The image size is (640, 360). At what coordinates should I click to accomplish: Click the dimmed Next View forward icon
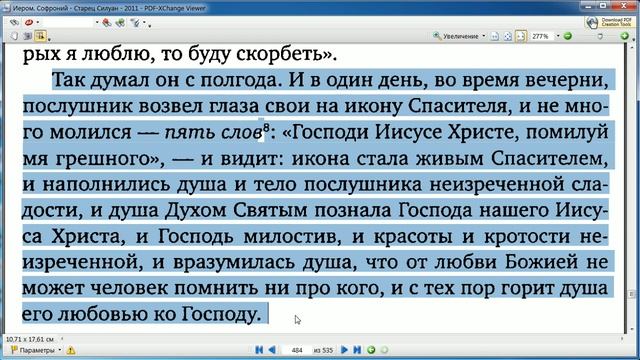384,350
